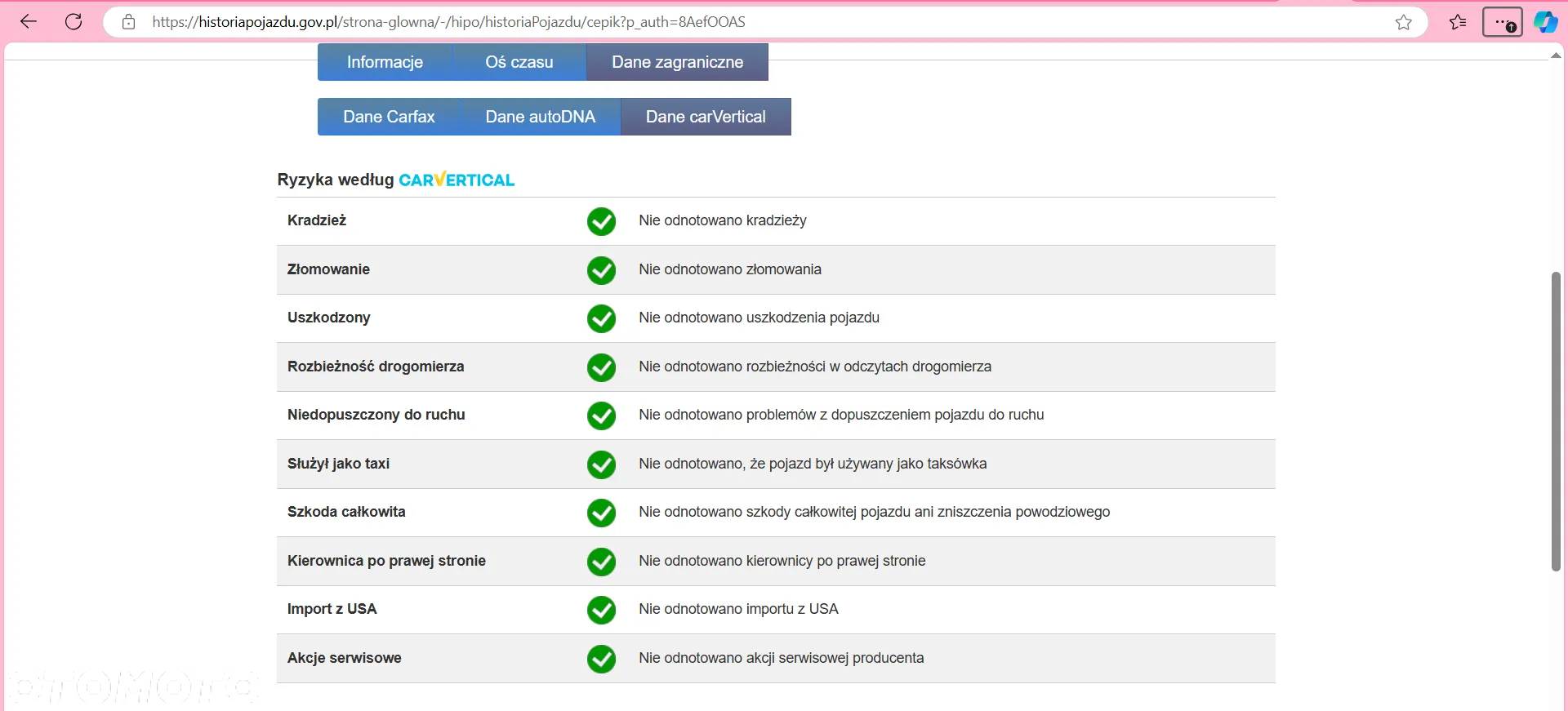The height and width of the screenshot is (711, 1568).
Task: Click the check icon for Akcje serwisowe
Action: [601, 659]
